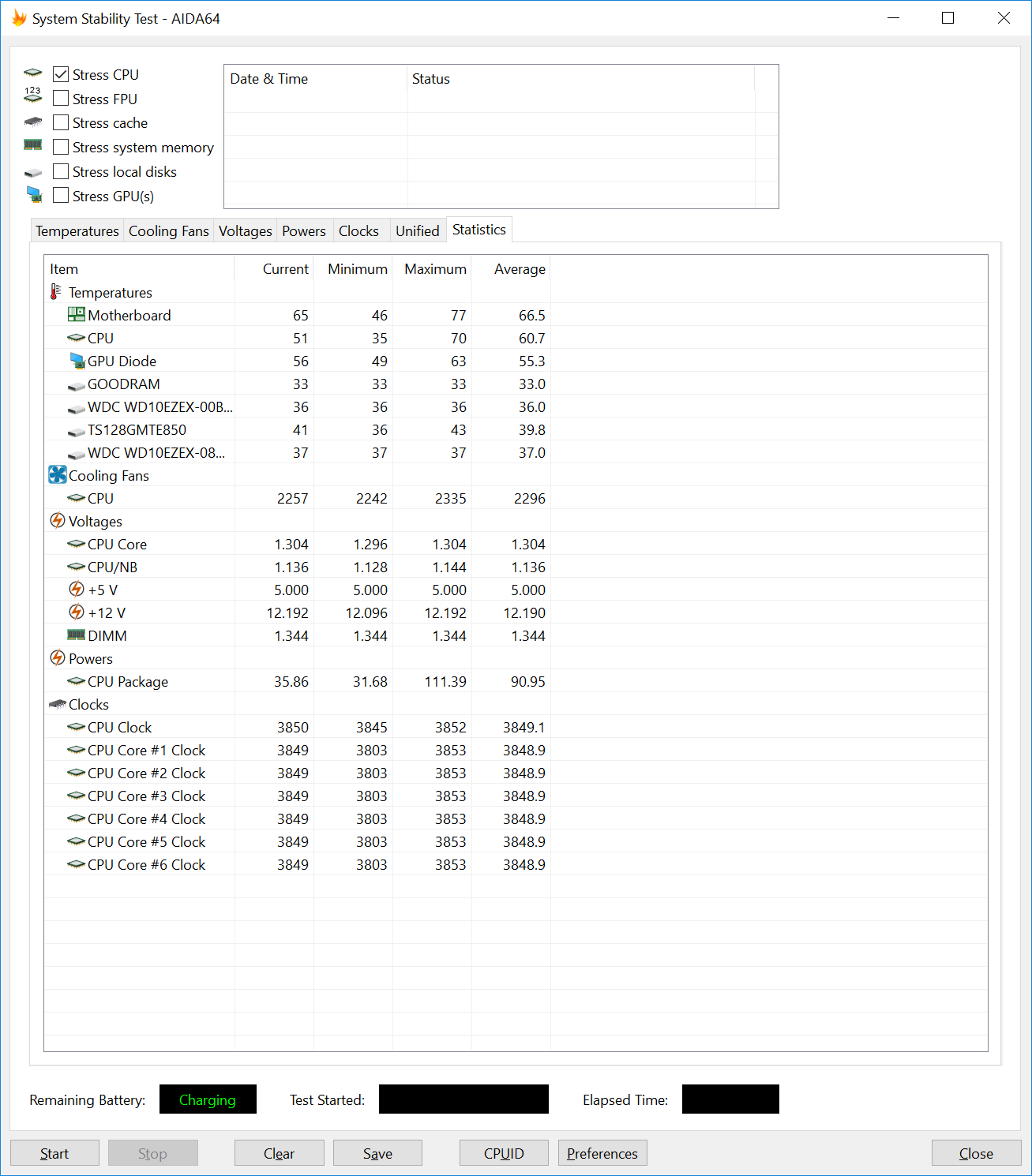Click the GPU monitor icon beside Stress GPU(s)
Image resolution: width=1032 pixels, height=1176 pixels.
pos(34,194)
